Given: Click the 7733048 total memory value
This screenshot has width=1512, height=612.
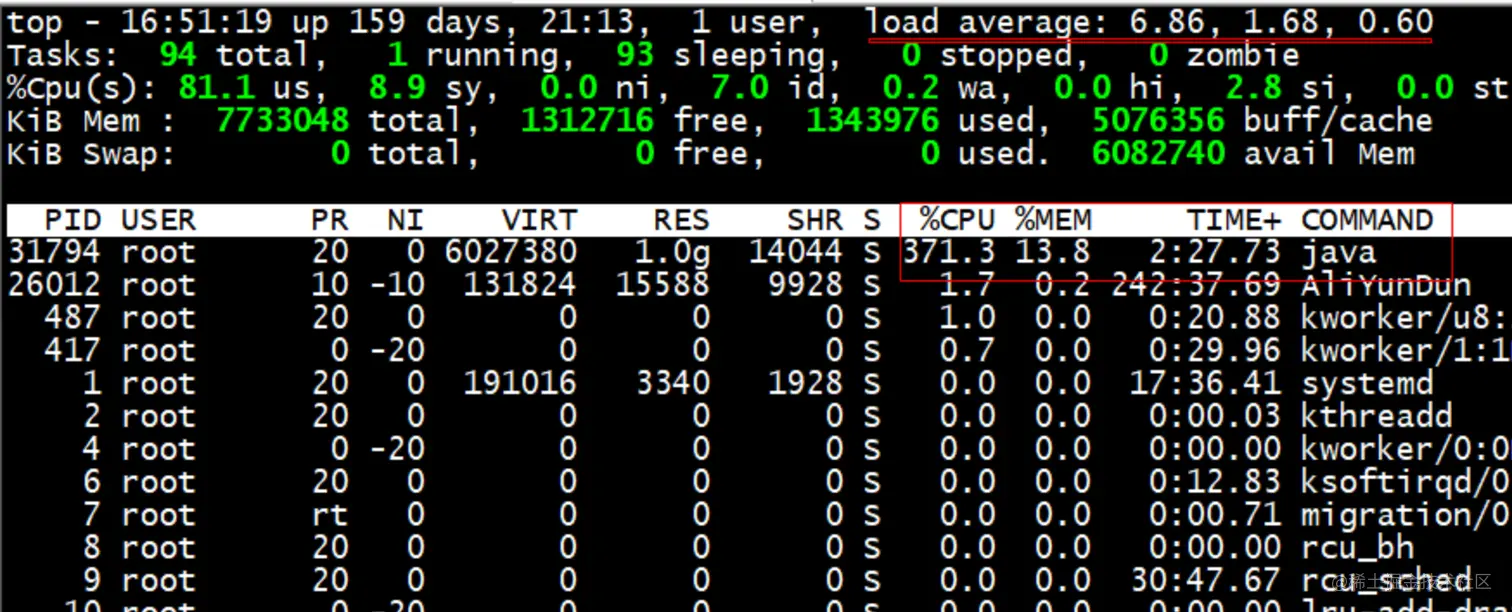Looking at the screenshot, I should click(284, 122).
